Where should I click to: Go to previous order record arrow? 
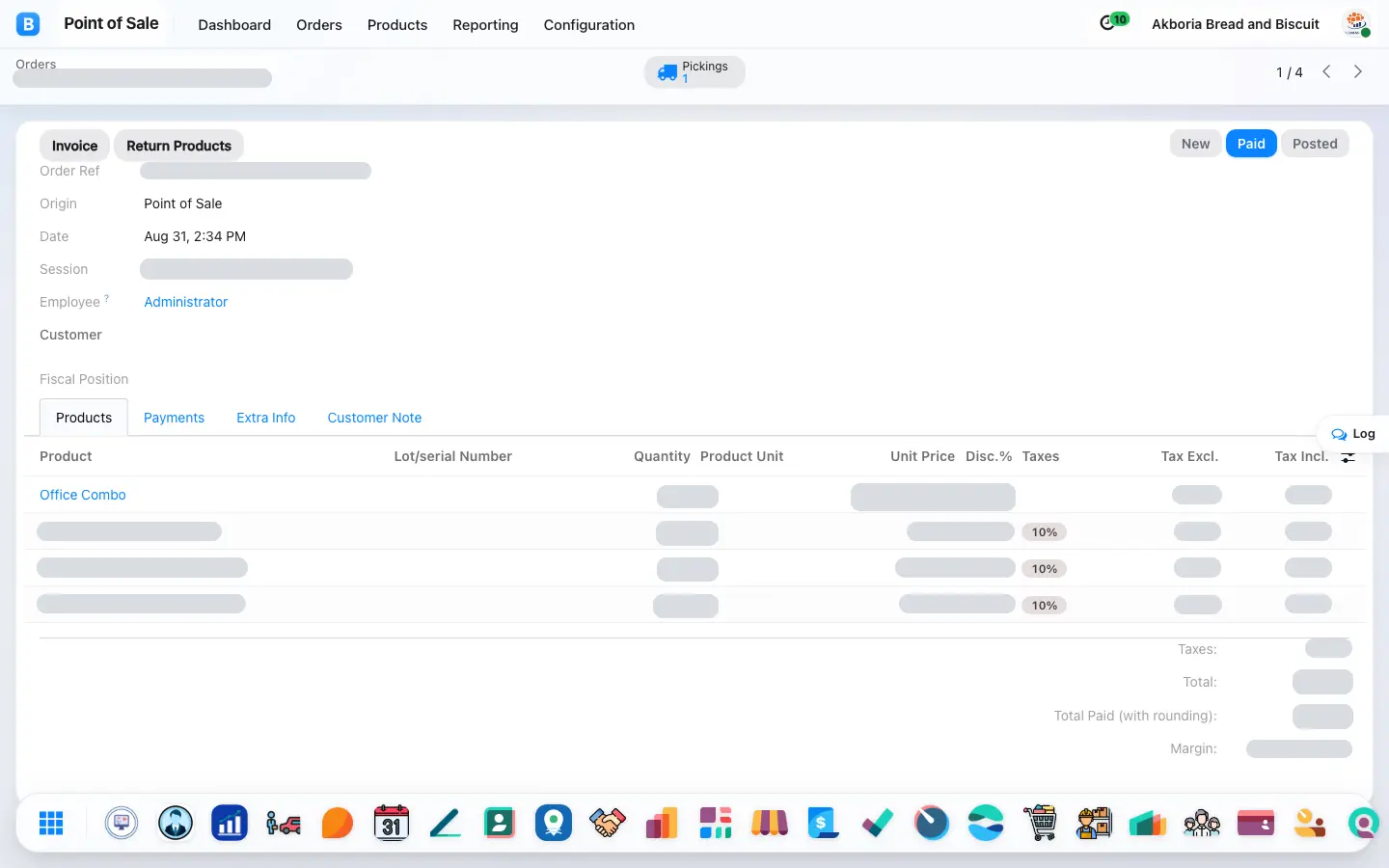point(1327,72)
